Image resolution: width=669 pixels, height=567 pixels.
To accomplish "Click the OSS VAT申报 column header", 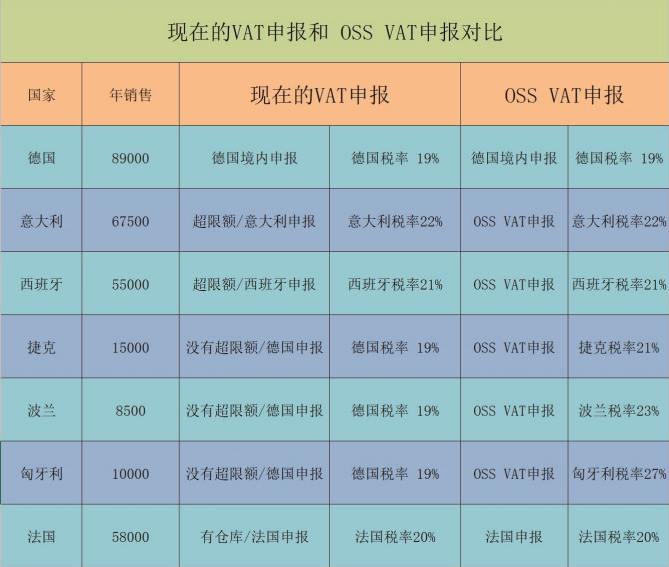I will pos(564,94).
